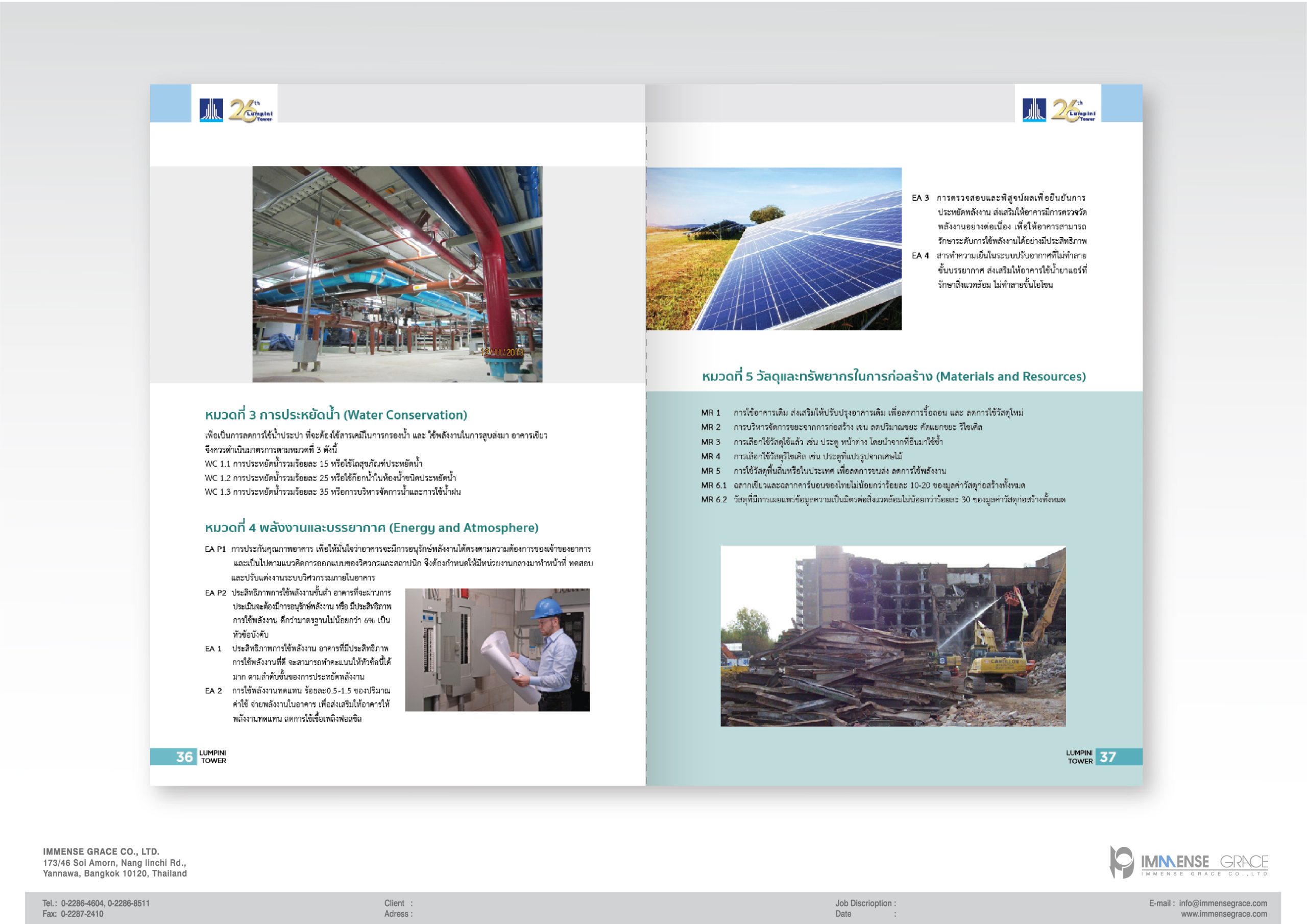1307x924 pixels.
Task: Click the Immense Grace company logo
Action: 1189,863
